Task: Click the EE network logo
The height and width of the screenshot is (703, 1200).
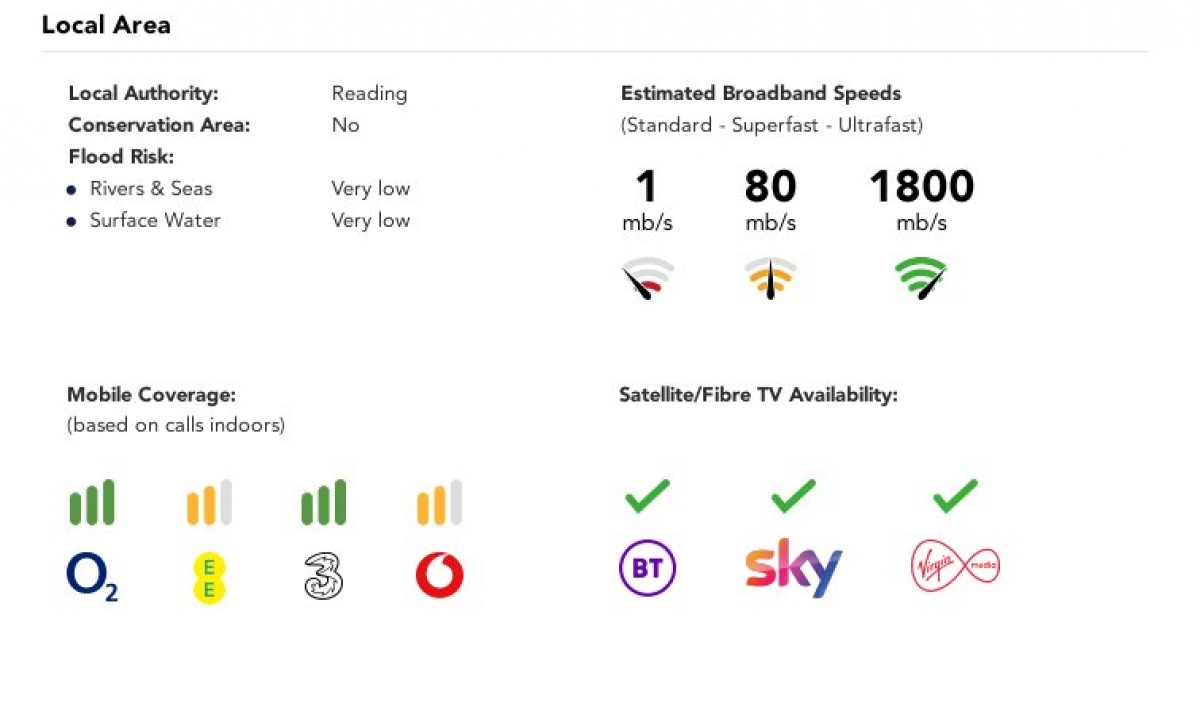Action: [x=209, y=578]
